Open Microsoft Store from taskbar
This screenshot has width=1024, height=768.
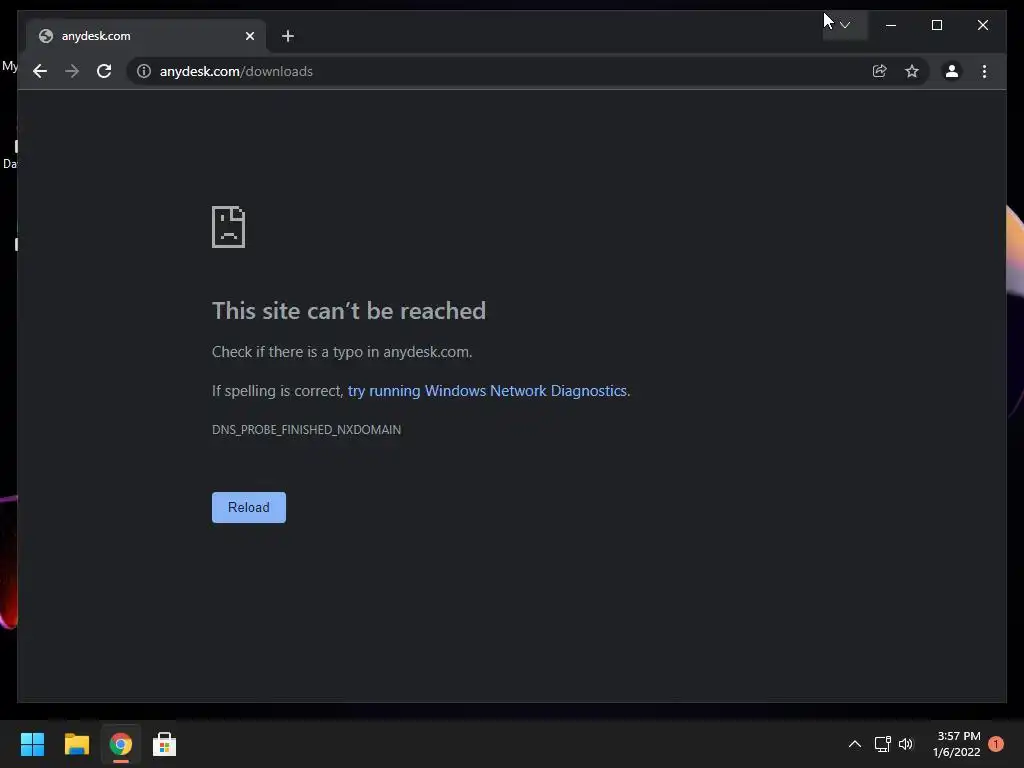pos(165,744)
